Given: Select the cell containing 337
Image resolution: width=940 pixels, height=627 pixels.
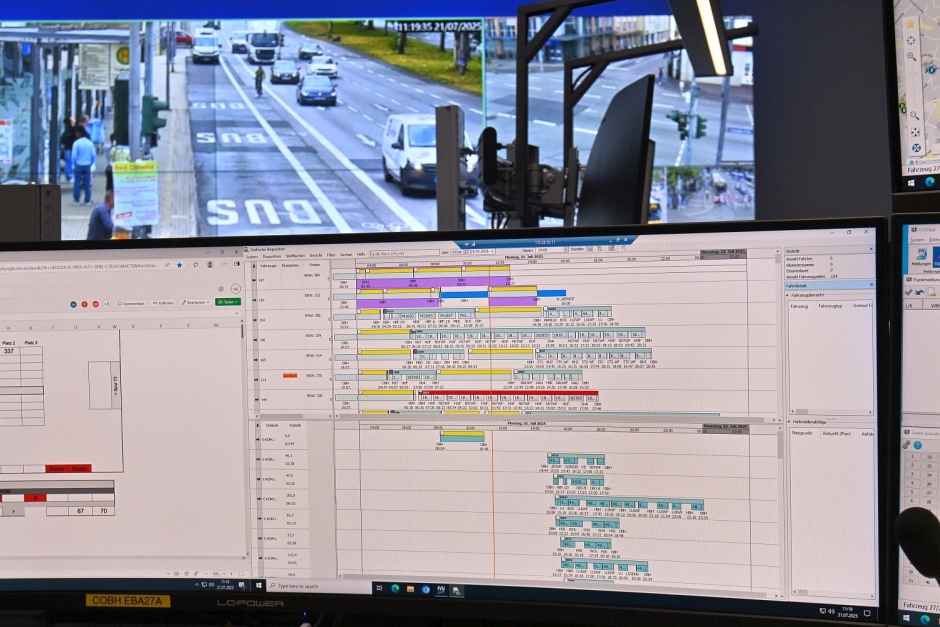Looking at the screenshot, I should [x=8, y=351].
